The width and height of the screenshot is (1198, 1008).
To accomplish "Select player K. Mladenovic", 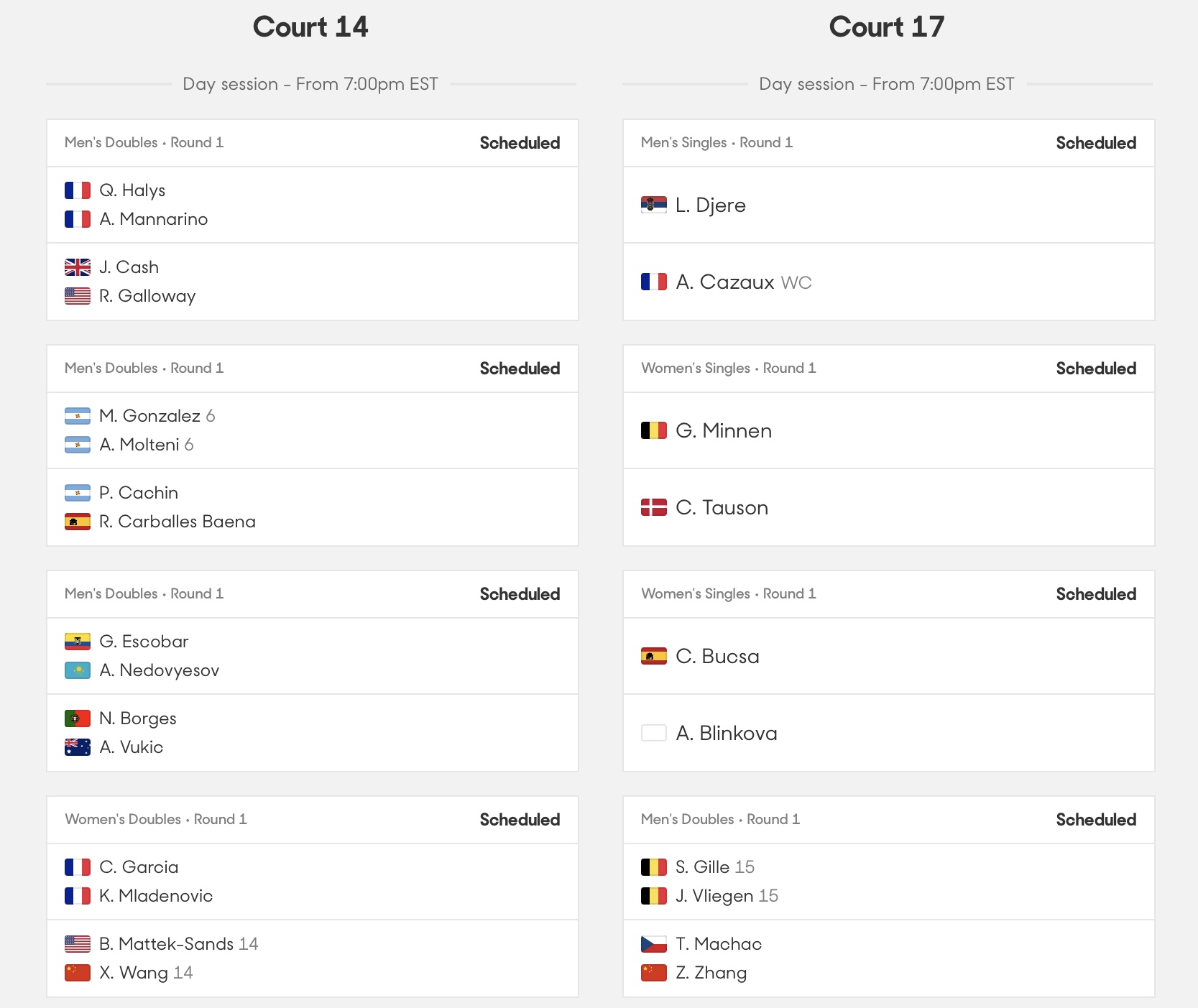I will [x=156, y=896].
